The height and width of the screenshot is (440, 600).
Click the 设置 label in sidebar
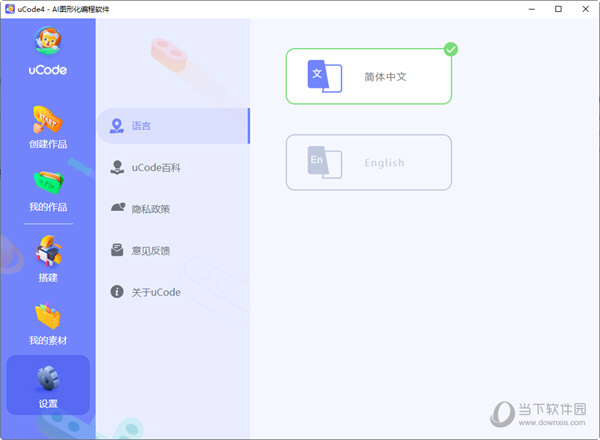(x=48, y=404)
